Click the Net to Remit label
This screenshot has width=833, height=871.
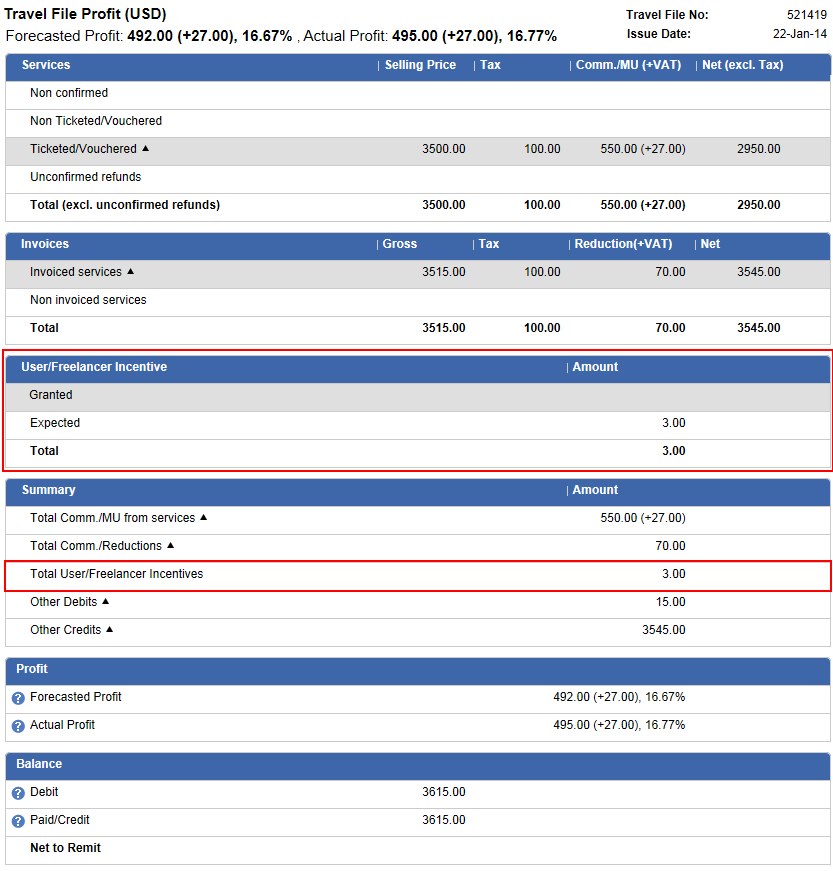tap(66, 848)
